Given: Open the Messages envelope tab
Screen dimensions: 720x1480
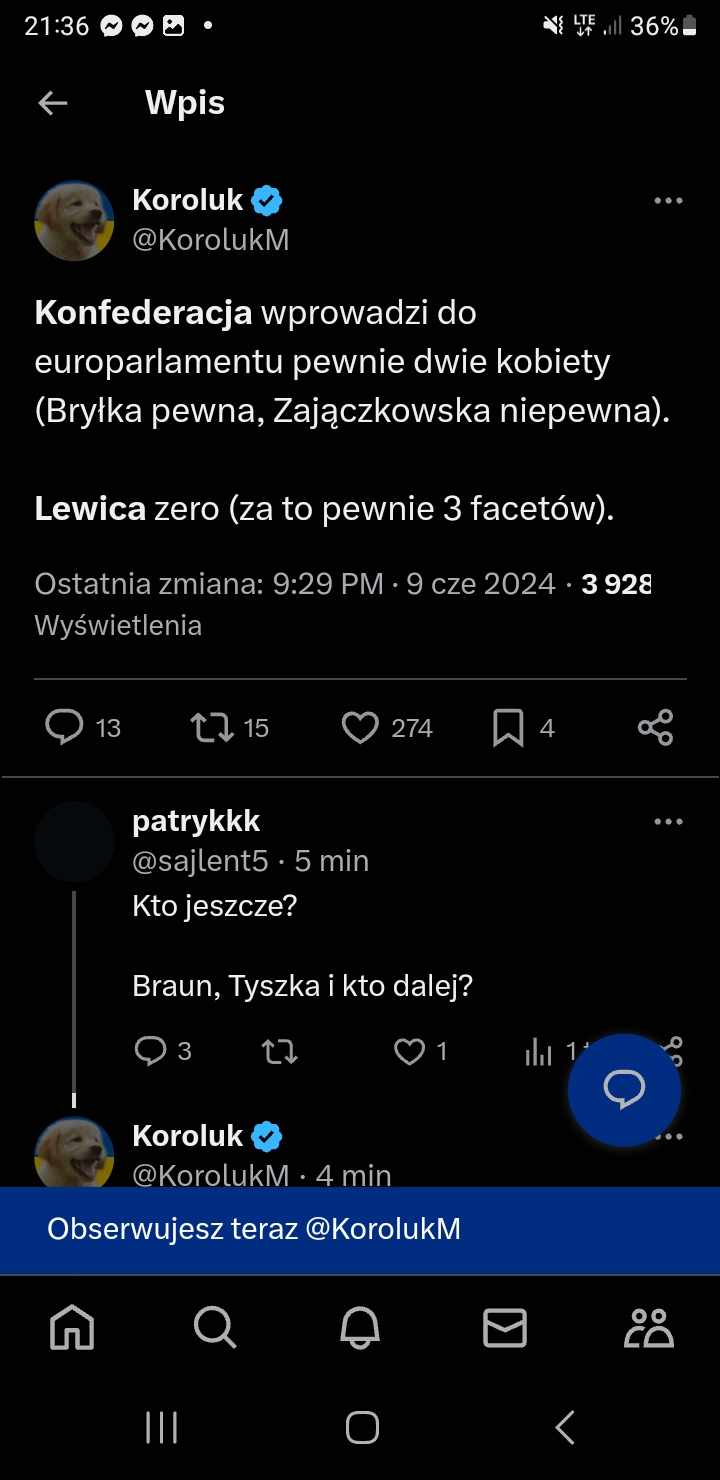Looking at the screenshot, I should pyautogui.click(x=505, y=1329).
